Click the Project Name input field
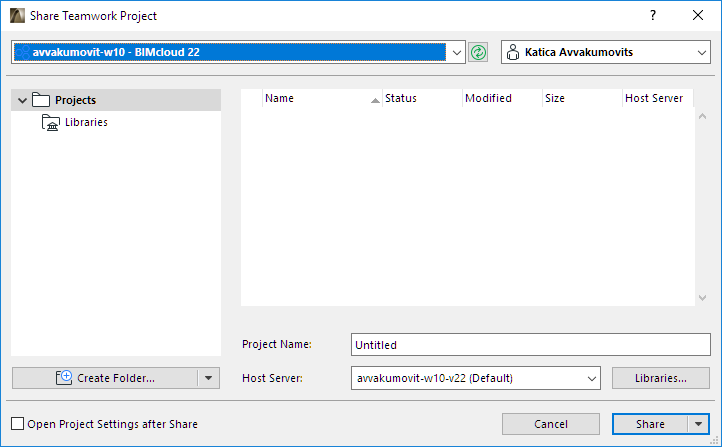Viewport: 722px width, 447px height. tap(530, 345)
